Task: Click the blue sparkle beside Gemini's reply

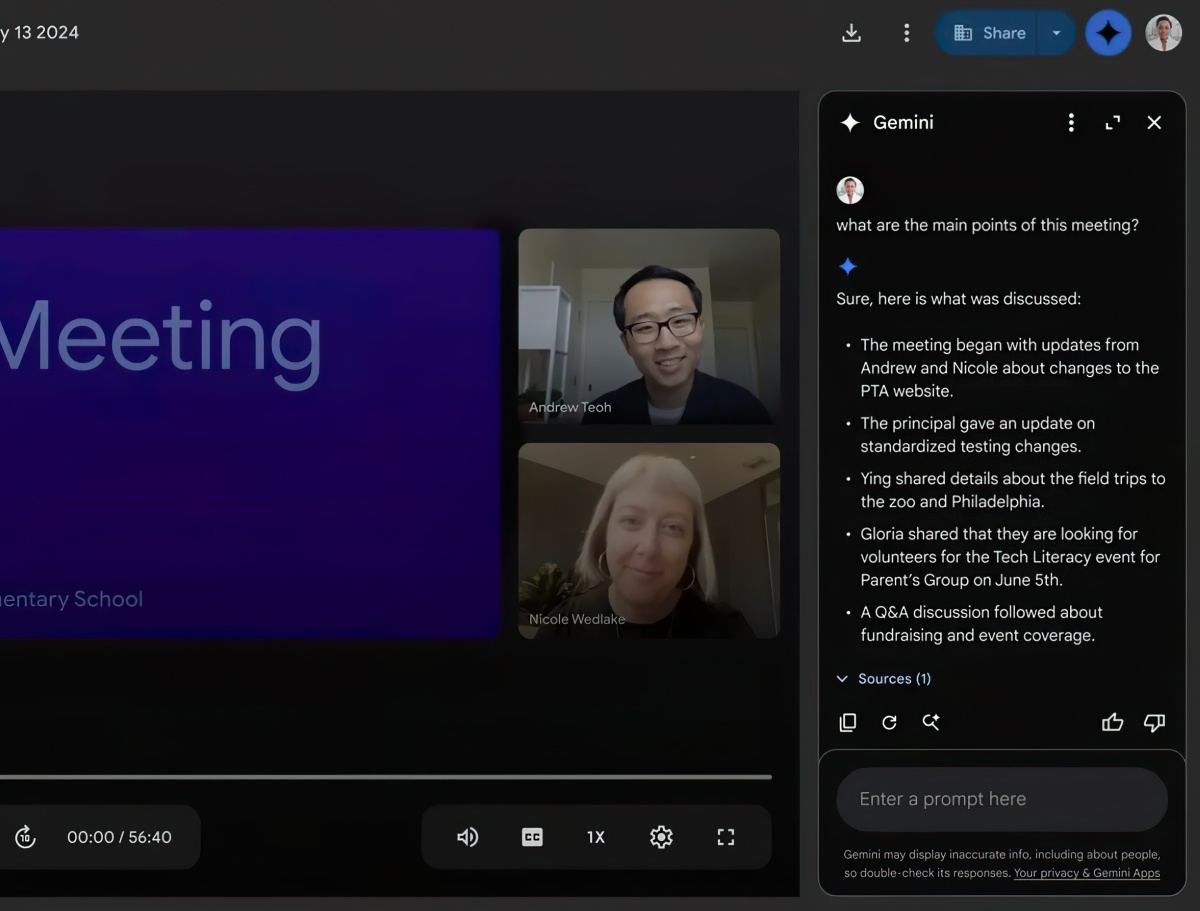Action: click(848, 266)
